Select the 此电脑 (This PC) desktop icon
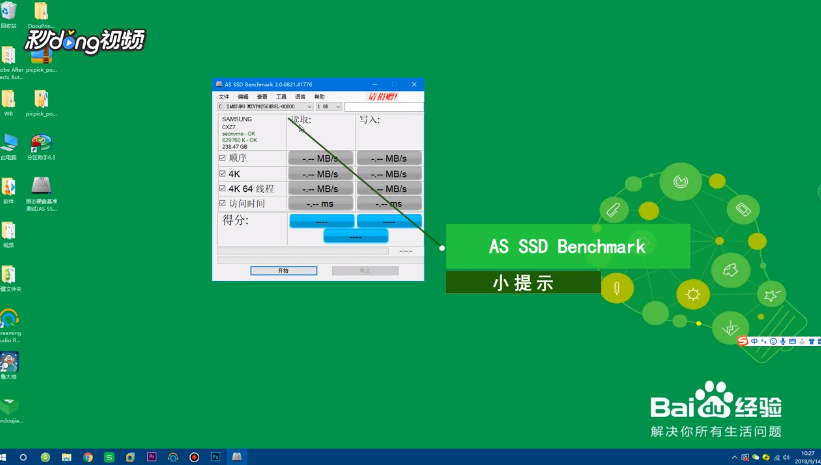 8,147
